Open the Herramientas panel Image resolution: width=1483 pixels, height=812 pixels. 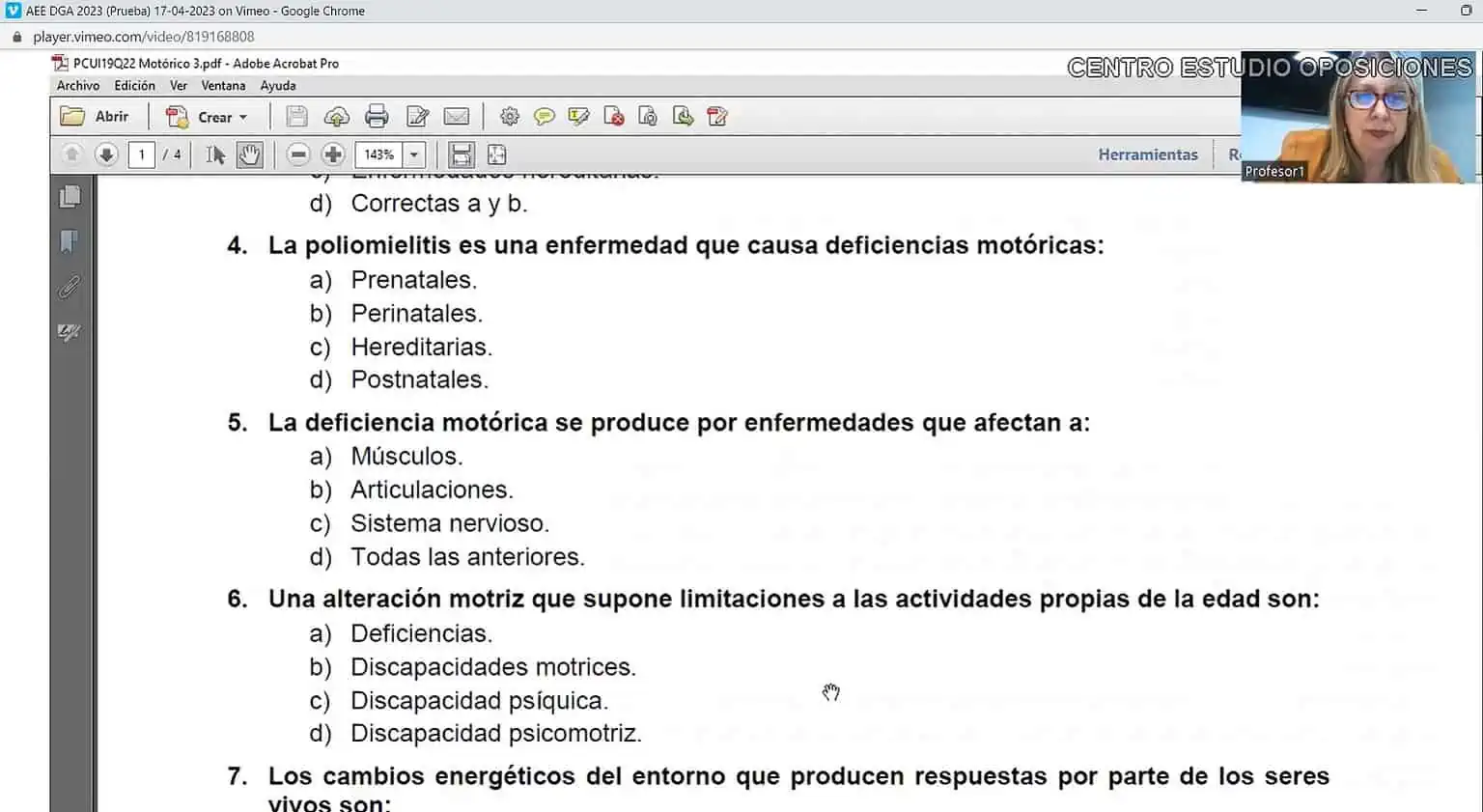coord(1148,154)
